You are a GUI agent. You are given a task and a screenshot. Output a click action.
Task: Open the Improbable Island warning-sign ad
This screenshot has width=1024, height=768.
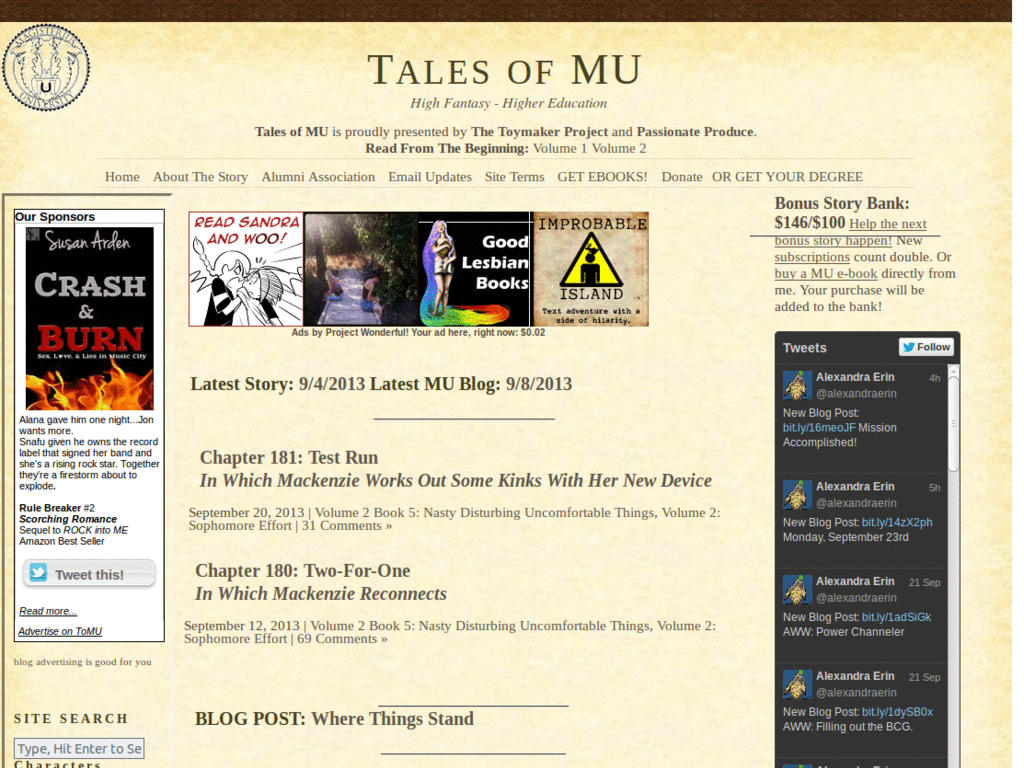(x=589, y=268)
